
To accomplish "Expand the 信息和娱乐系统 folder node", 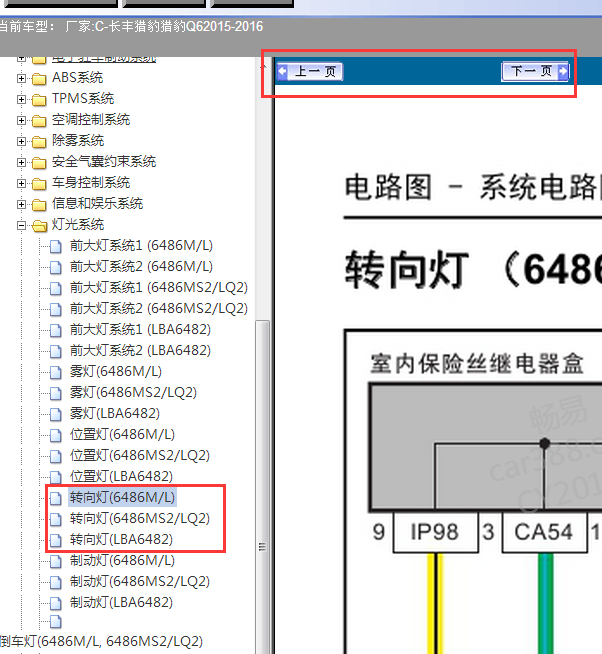I will click(x=21, y=204).
